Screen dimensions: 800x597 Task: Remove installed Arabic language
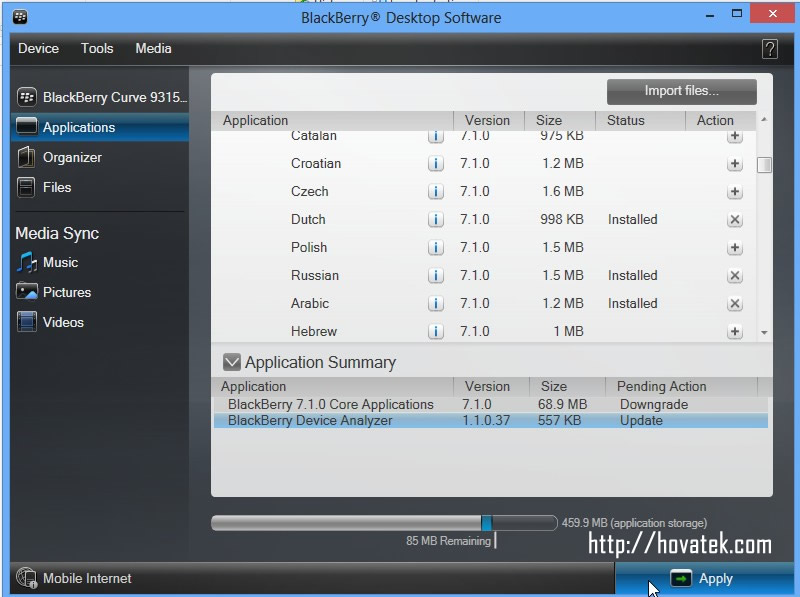click(735, 304)
